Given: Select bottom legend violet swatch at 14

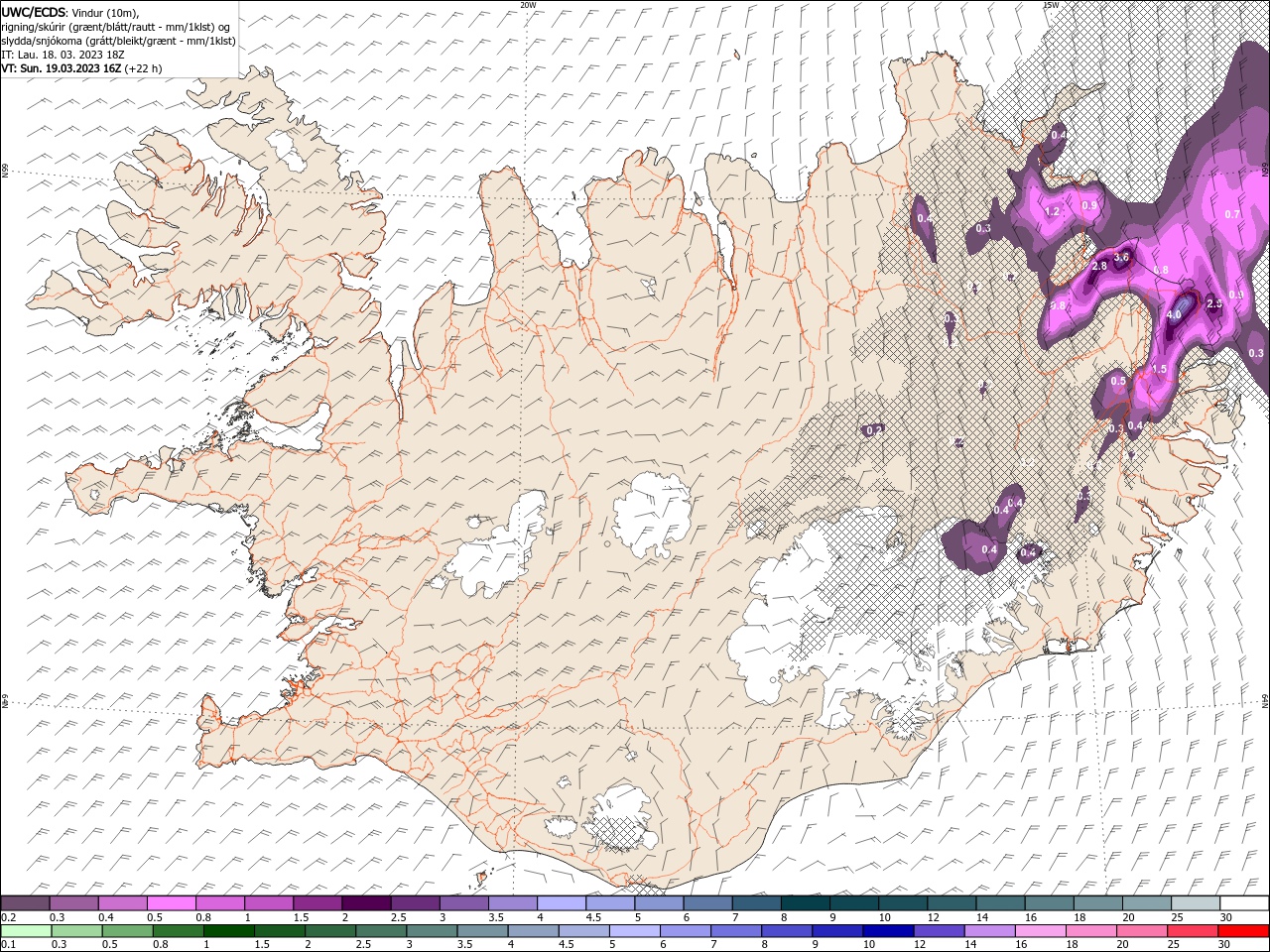Looking at the screenshot, I should (x=989, y=930).
